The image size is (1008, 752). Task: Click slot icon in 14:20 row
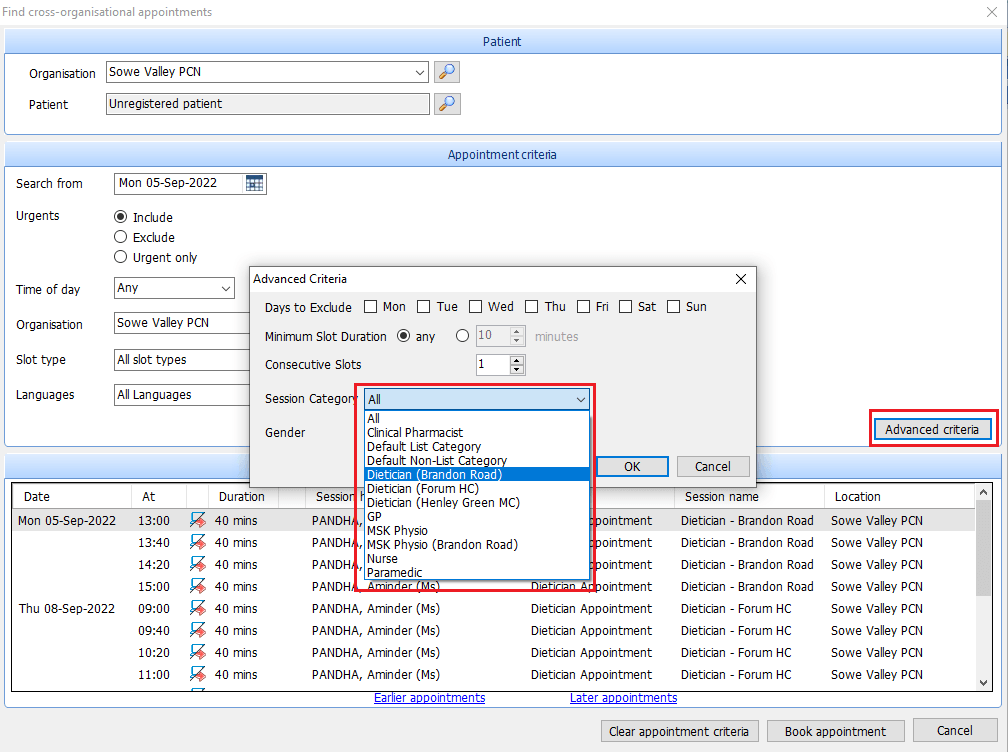[x=198, y=564]
